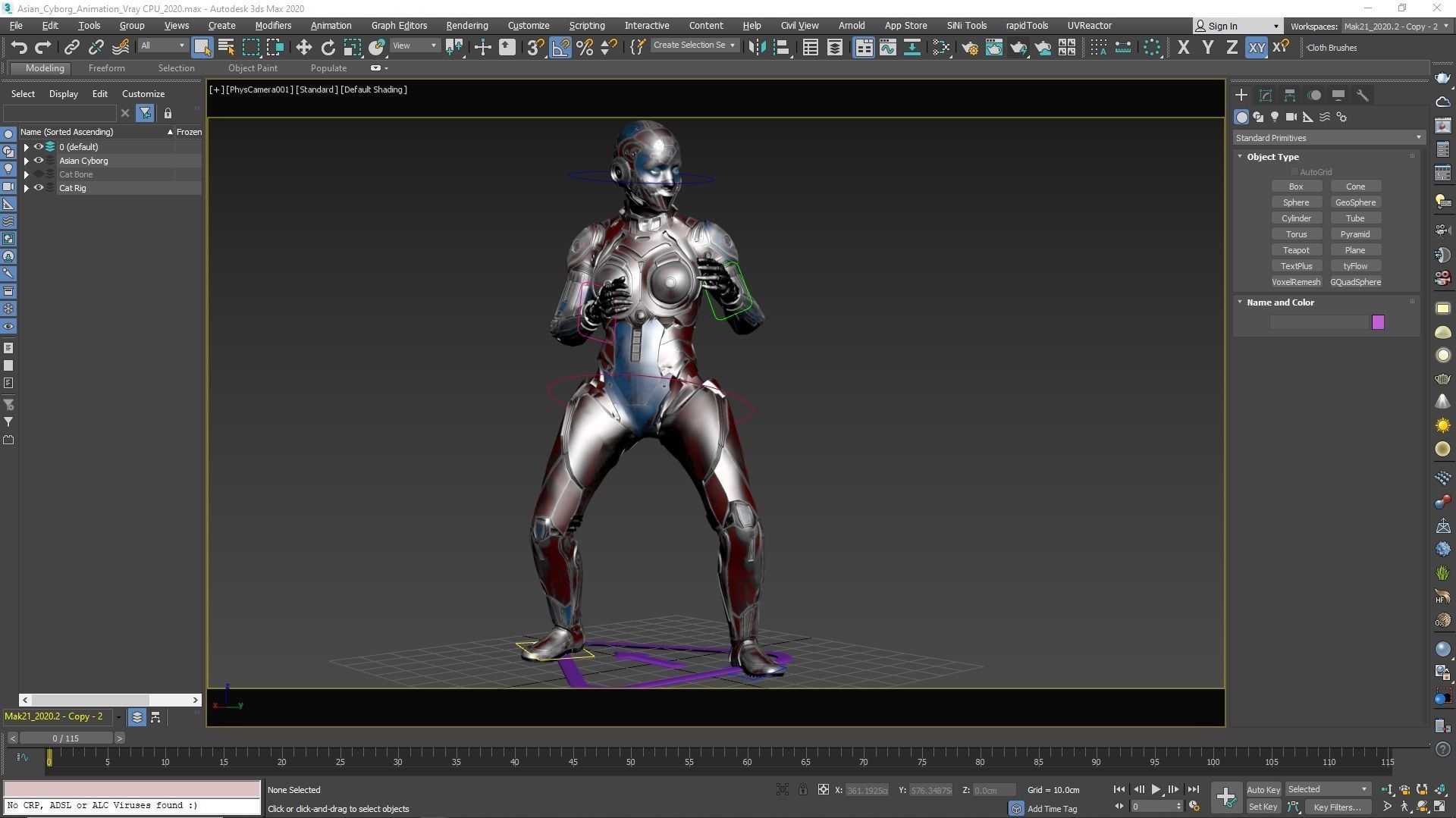Open the Graph Editors menu
1456x818 pixels.
[x=399, y=26]
